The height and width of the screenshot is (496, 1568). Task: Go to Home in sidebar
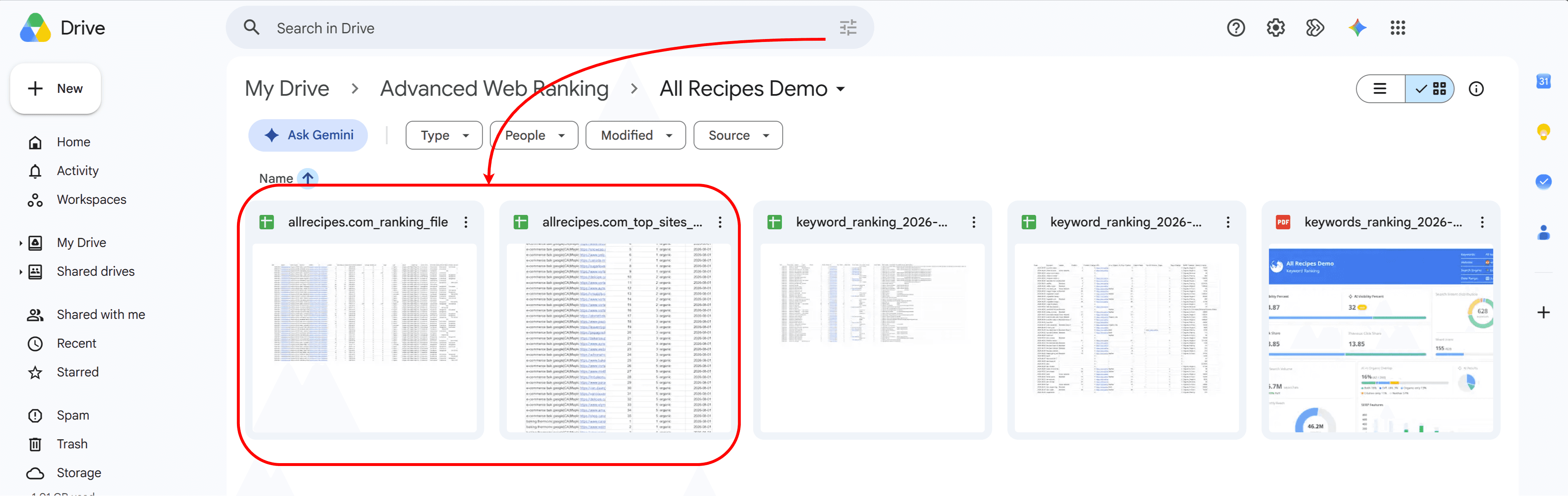tap(73, 142)
